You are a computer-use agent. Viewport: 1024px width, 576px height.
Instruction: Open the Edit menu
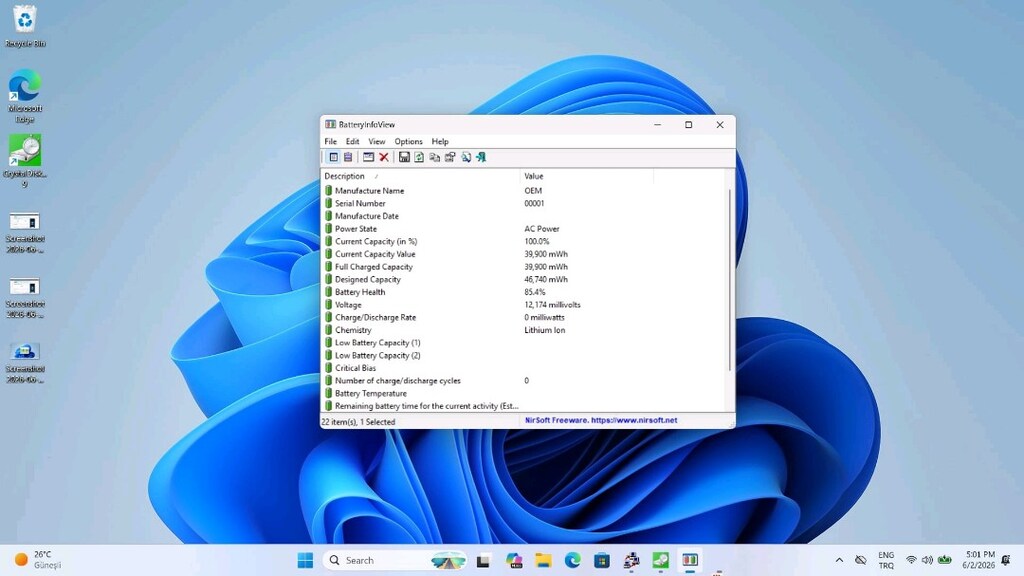[x=353, y=142]
